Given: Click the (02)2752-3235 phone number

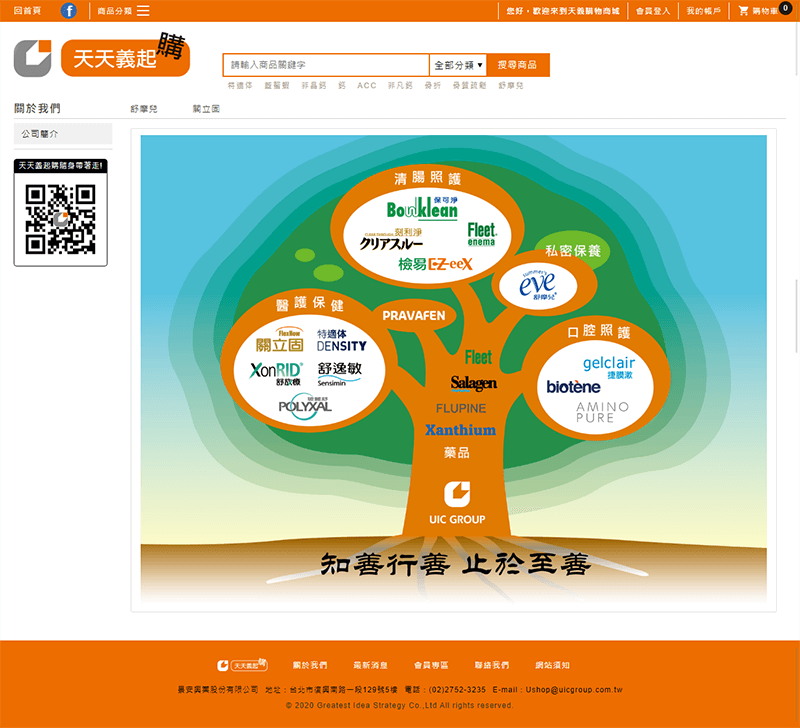Looking at the screenshot, I should 457,690.
